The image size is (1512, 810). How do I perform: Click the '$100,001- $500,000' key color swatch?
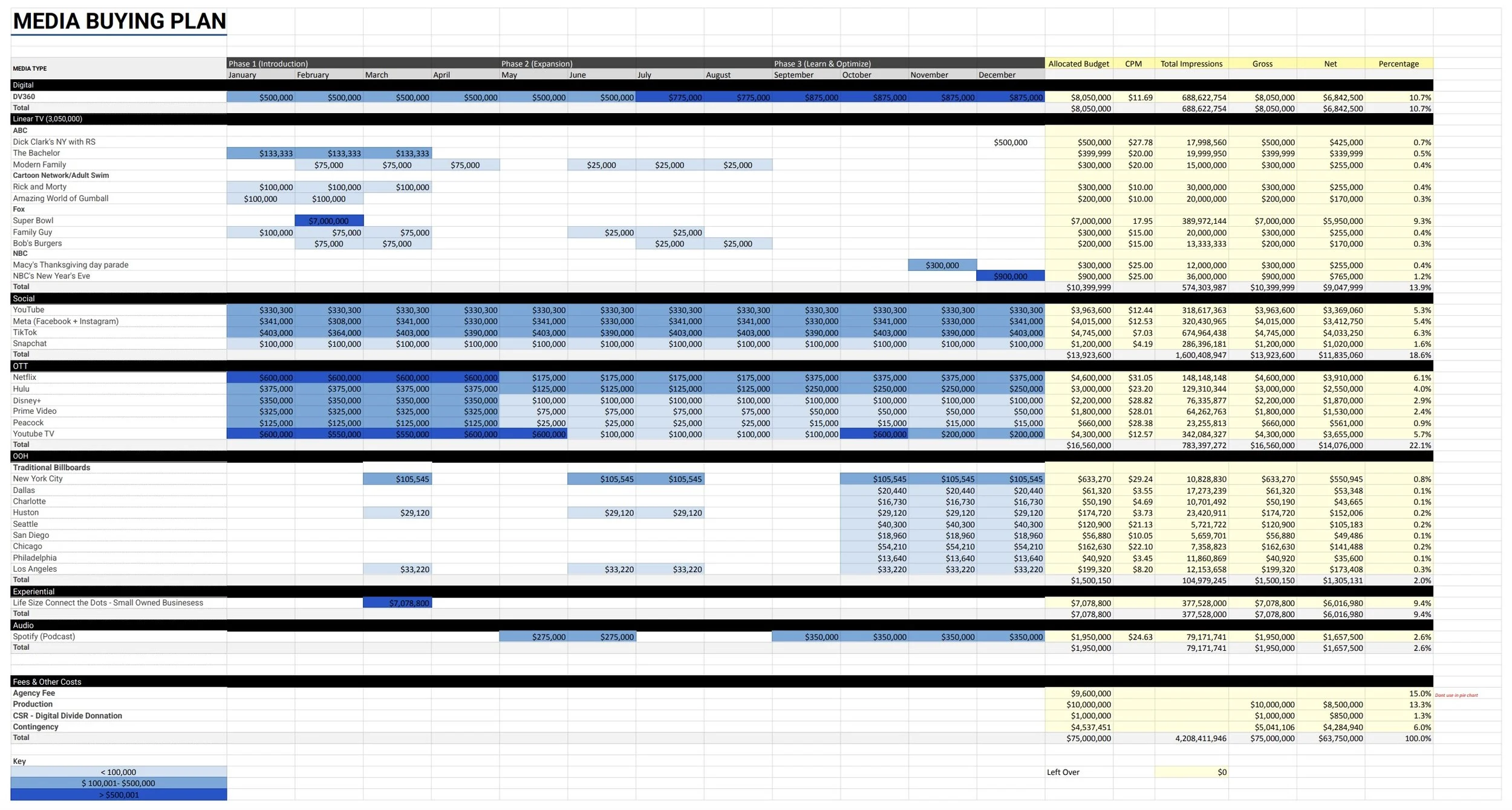coord(119,783)
